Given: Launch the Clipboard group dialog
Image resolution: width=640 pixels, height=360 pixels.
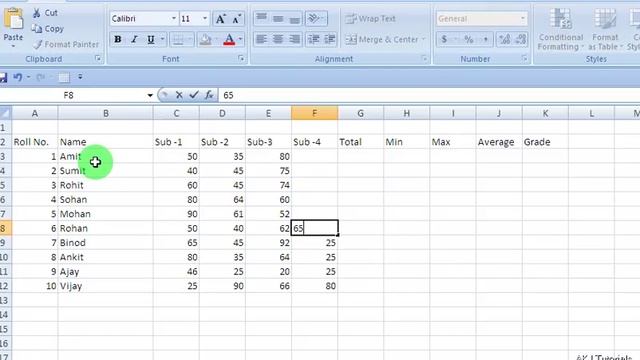Looking at the screenshot, I should click(x=98, y=59).
